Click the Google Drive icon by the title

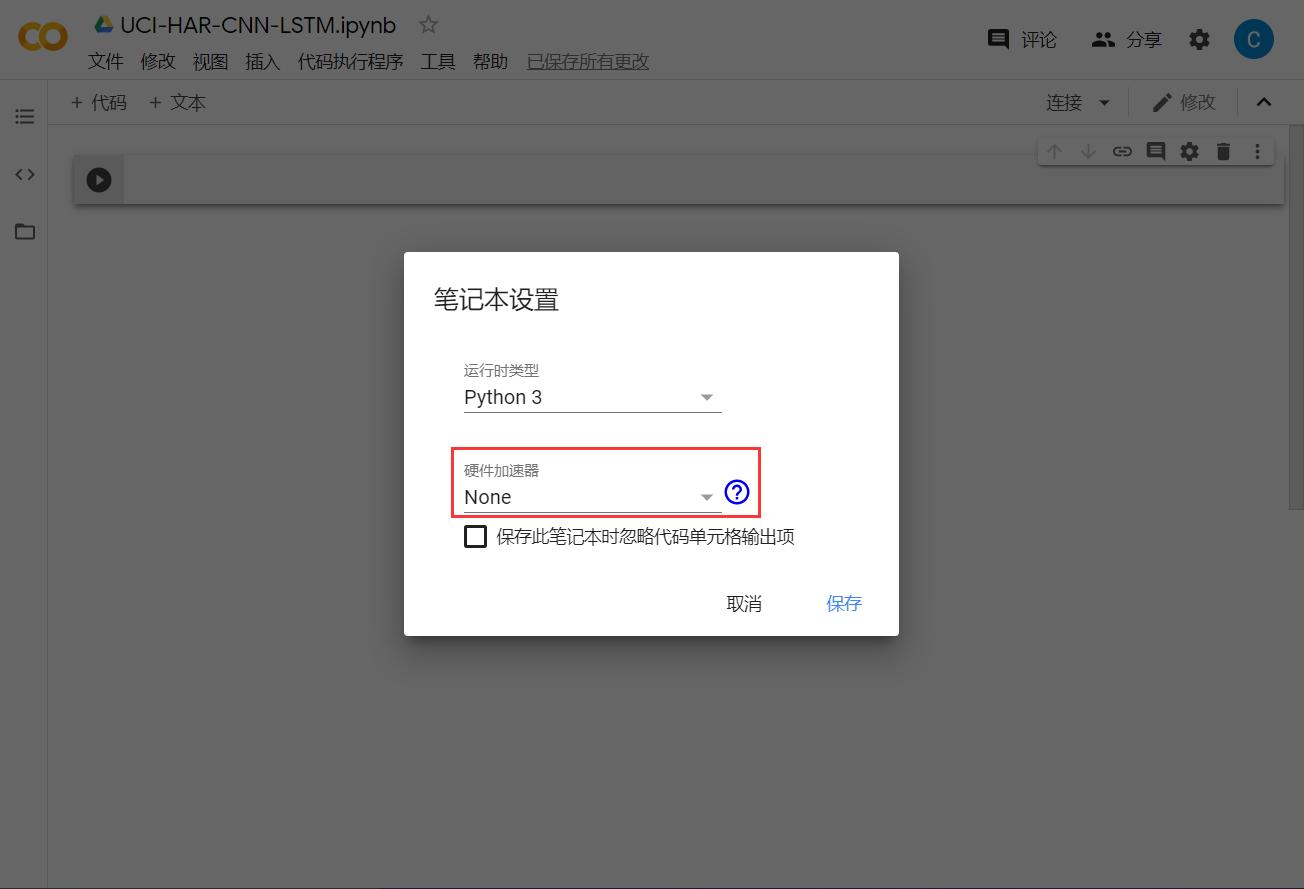(104, 24)
